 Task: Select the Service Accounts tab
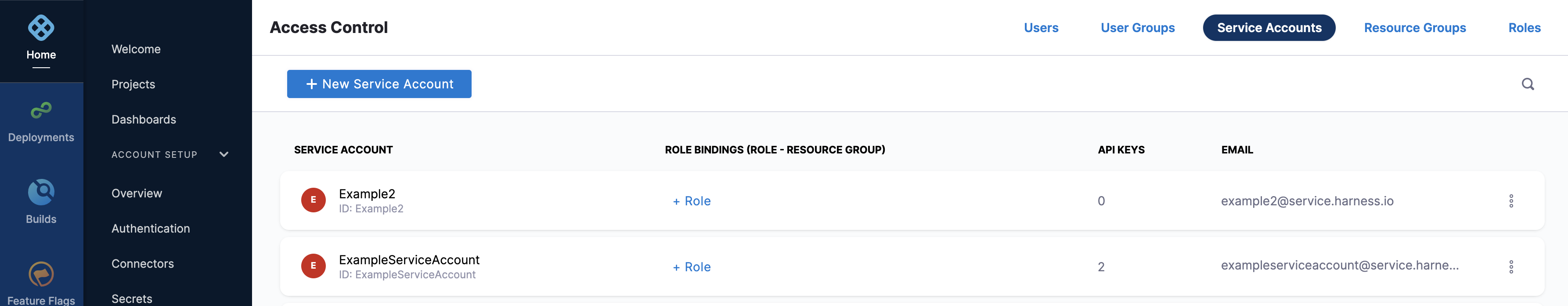1269,28
